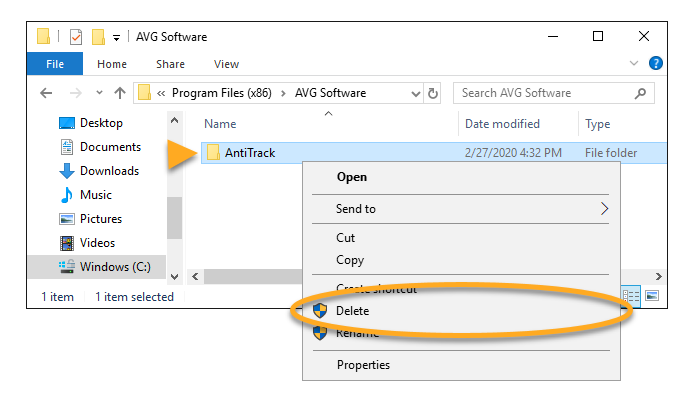Click navigation pane scroll down arrow

coord(175,277)
